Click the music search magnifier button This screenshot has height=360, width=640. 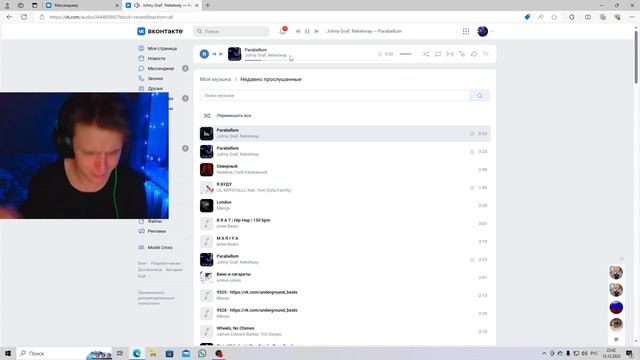pyautogui.click(x=480, y=96)
